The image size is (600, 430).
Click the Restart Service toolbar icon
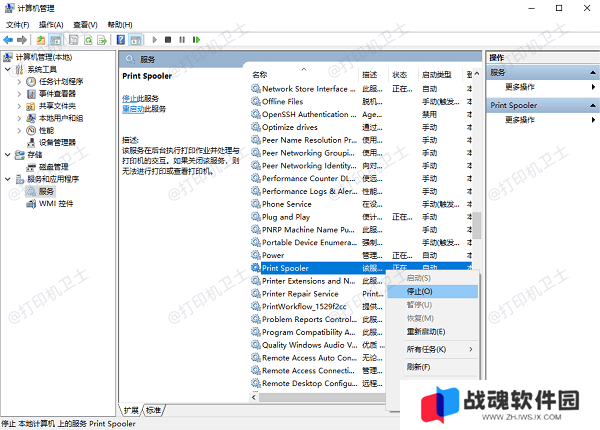[x=196, y=40]
